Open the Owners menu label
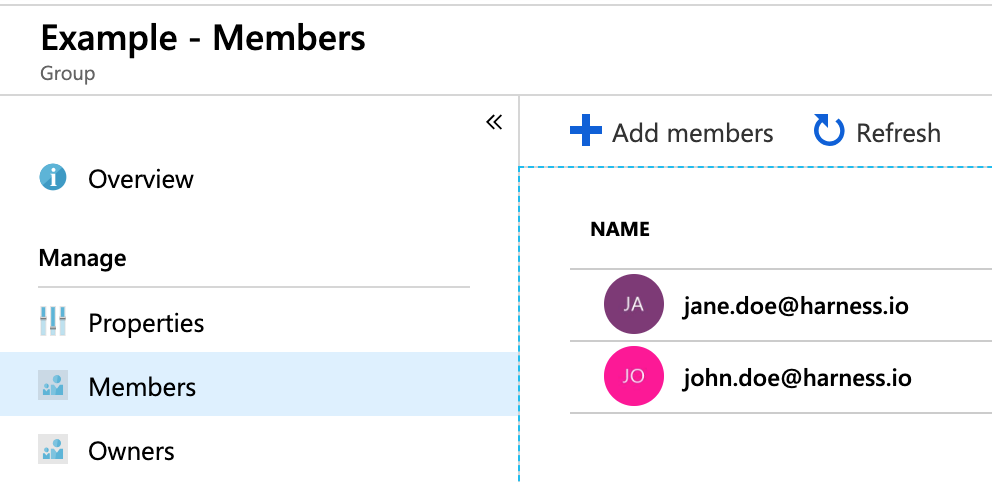This screenshot has width=992, height=482. [131, 452]
